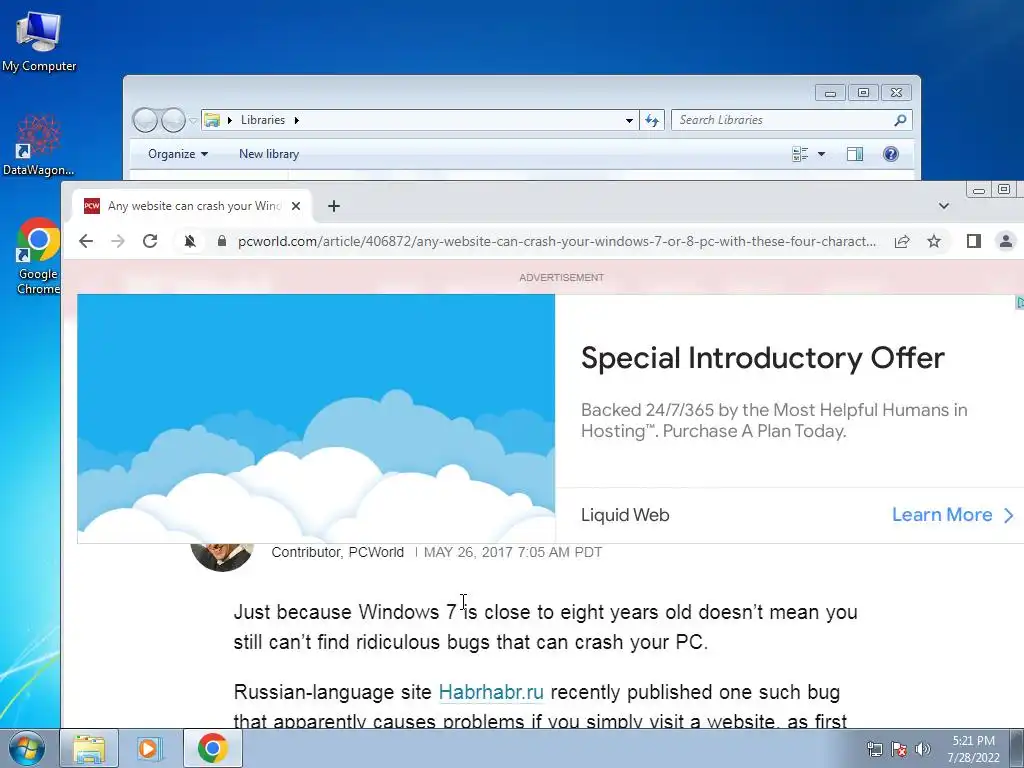1024x768 pixels.
Task: Click the 'Contributor, PCWorld' byline text
Action: (x=338, y=552)
